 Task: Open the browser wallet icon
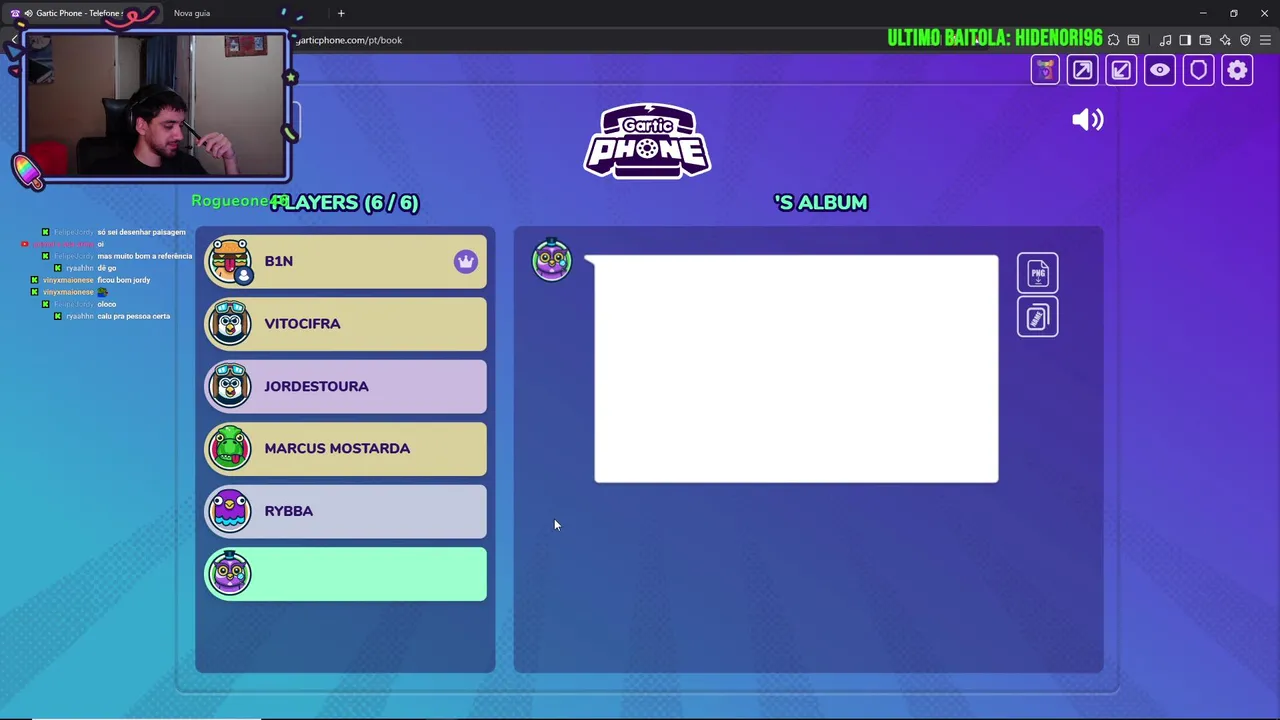1205,40
